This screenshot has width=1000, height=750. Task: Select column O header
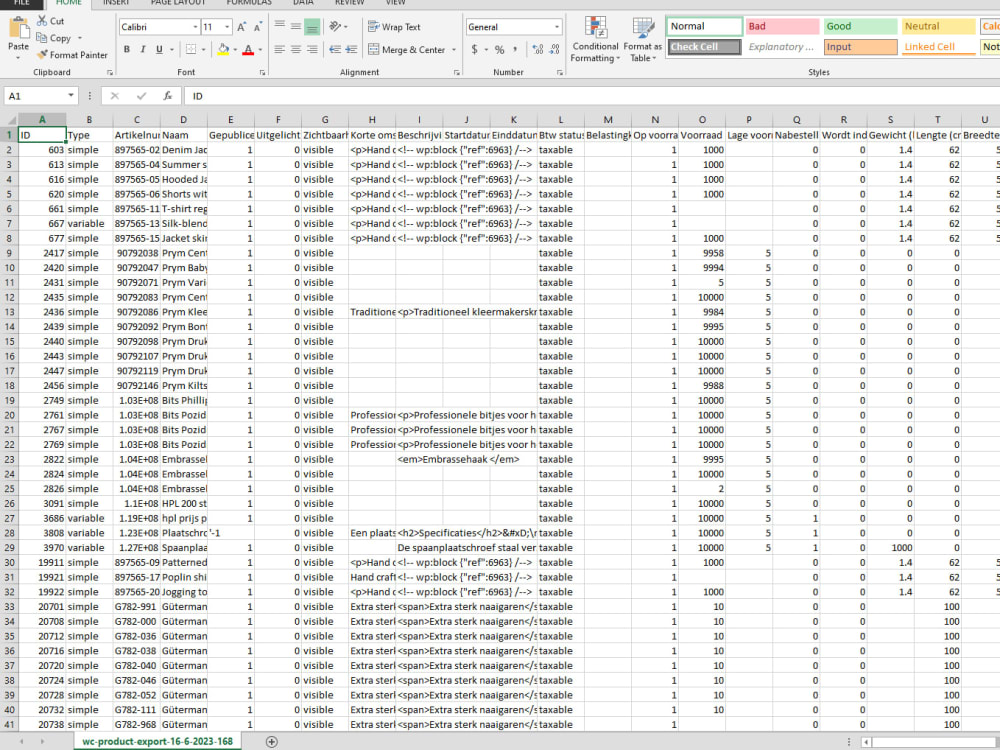(x=702, y=119)
